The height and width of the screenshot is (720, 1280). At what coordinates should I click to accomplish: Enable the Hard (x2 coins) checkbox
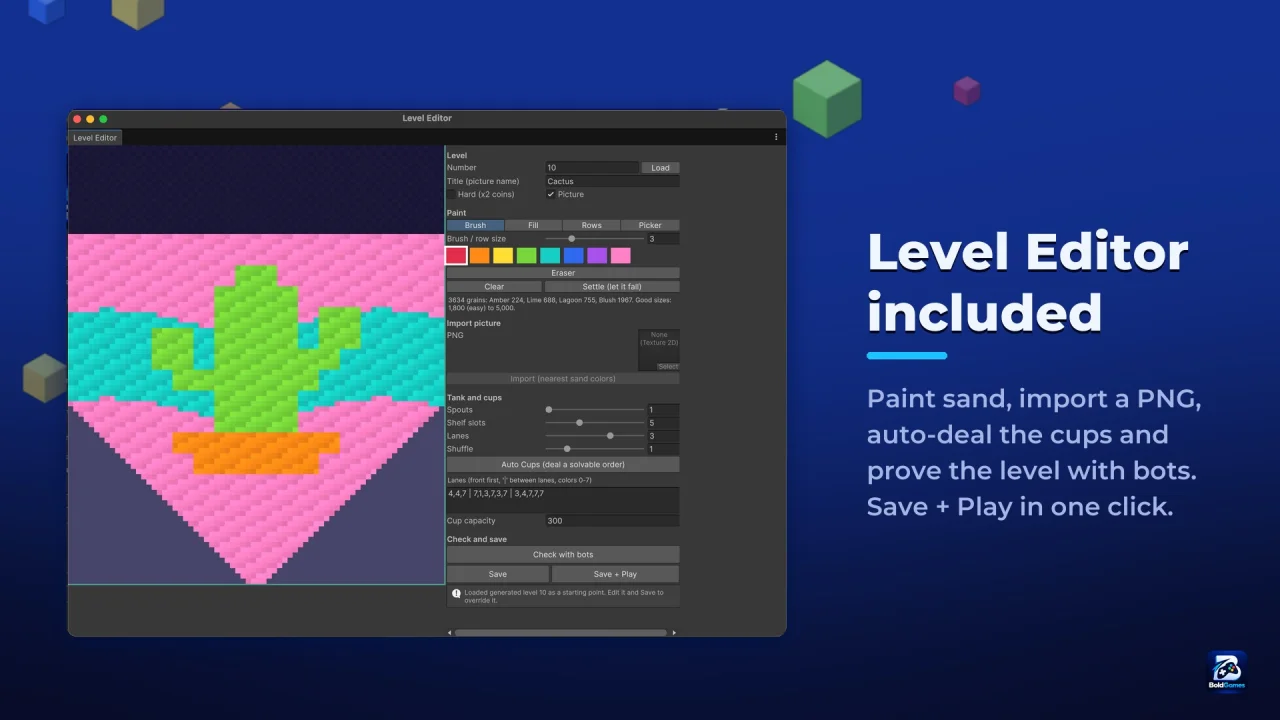pyautogui.click(x=451, y=194)
